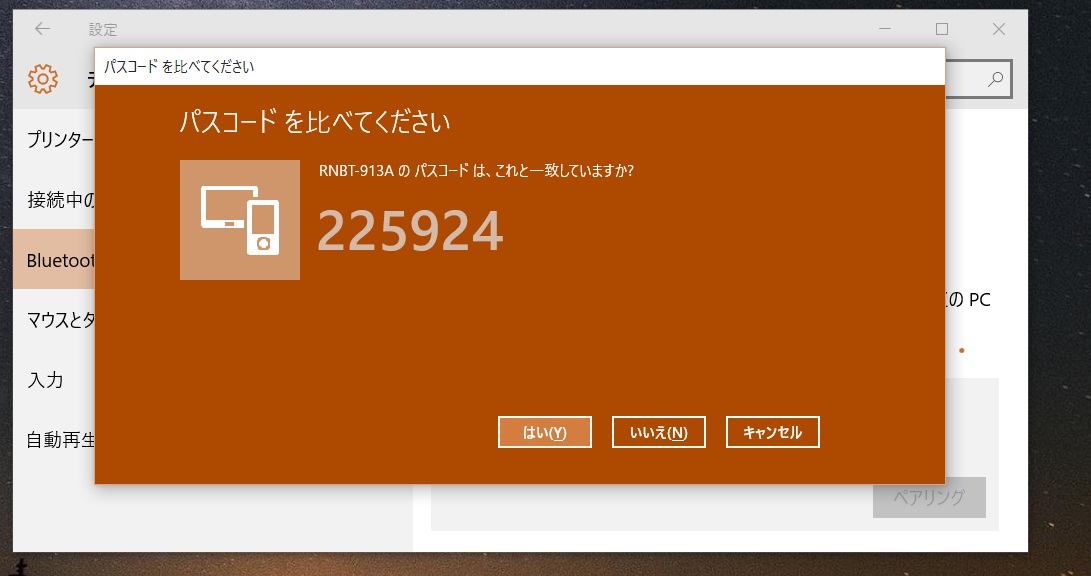Open 接続中 devices category in sidebar
1091x576 pixels.
[54, 200]
